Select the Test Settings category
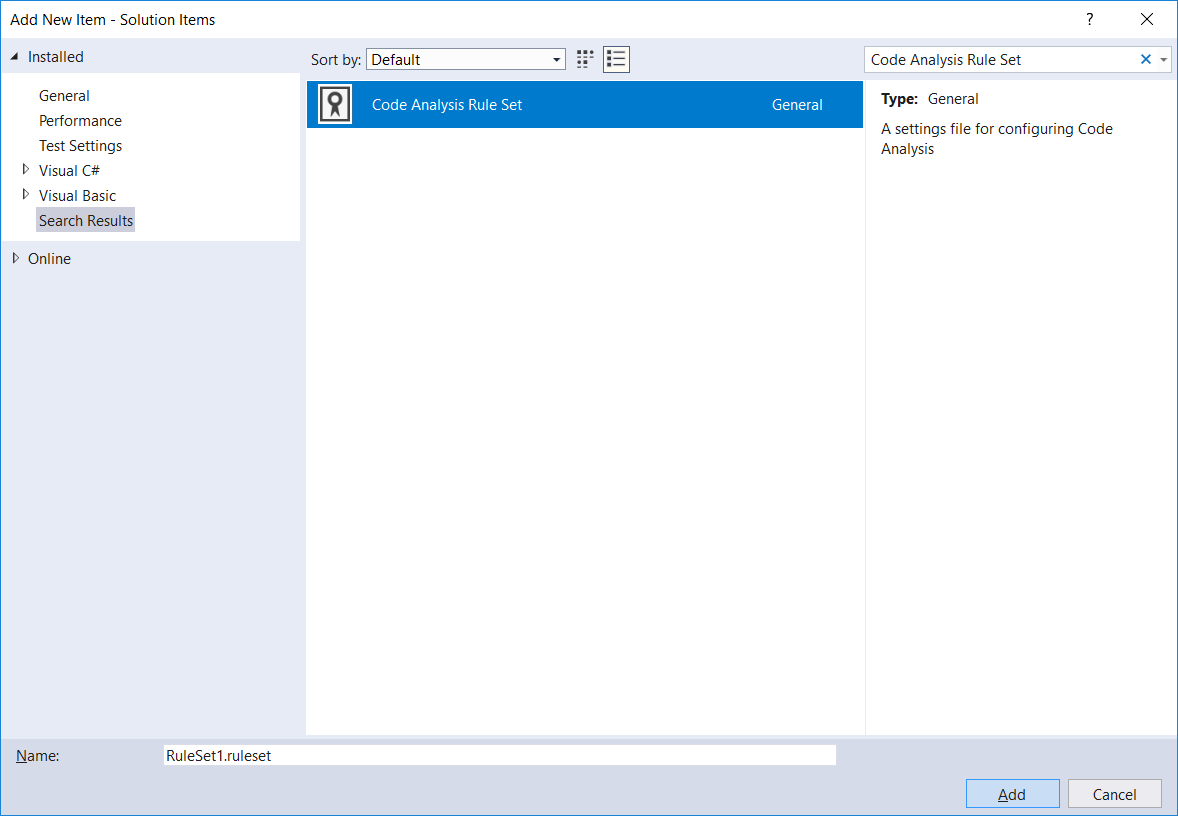This screenshot has height=816, width=1178. pos(80,146)
